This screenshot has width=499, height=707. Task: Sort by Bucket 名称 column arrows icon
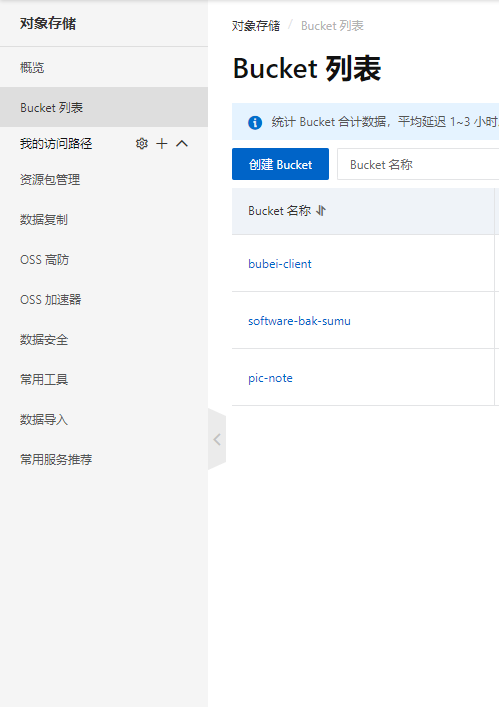coord(321,211)
